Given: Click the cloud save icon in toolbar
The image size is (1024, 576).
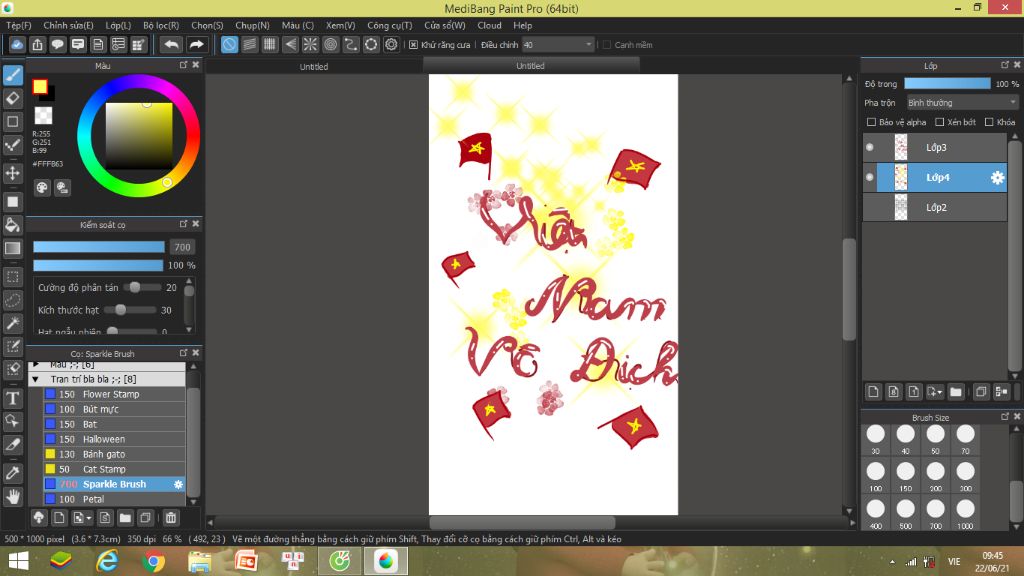Looking at the screenshot, I should coord(17,44).
